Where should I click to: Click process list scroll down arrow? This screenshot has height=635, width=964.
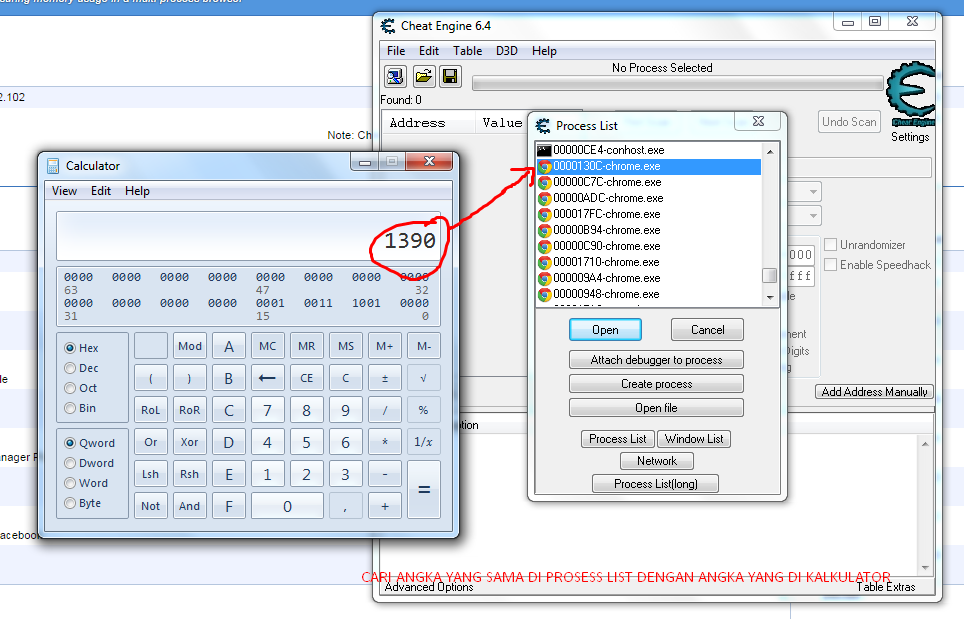point(770,298)
